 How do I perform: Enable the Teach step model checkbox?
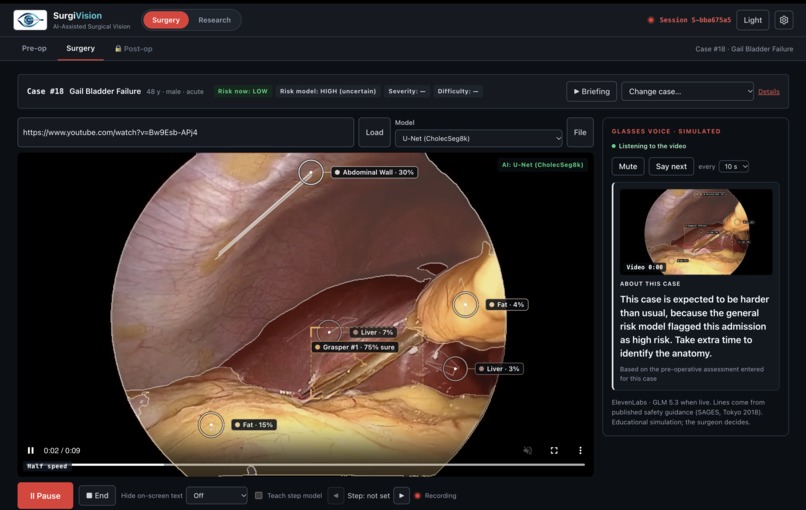coord(259,496)
